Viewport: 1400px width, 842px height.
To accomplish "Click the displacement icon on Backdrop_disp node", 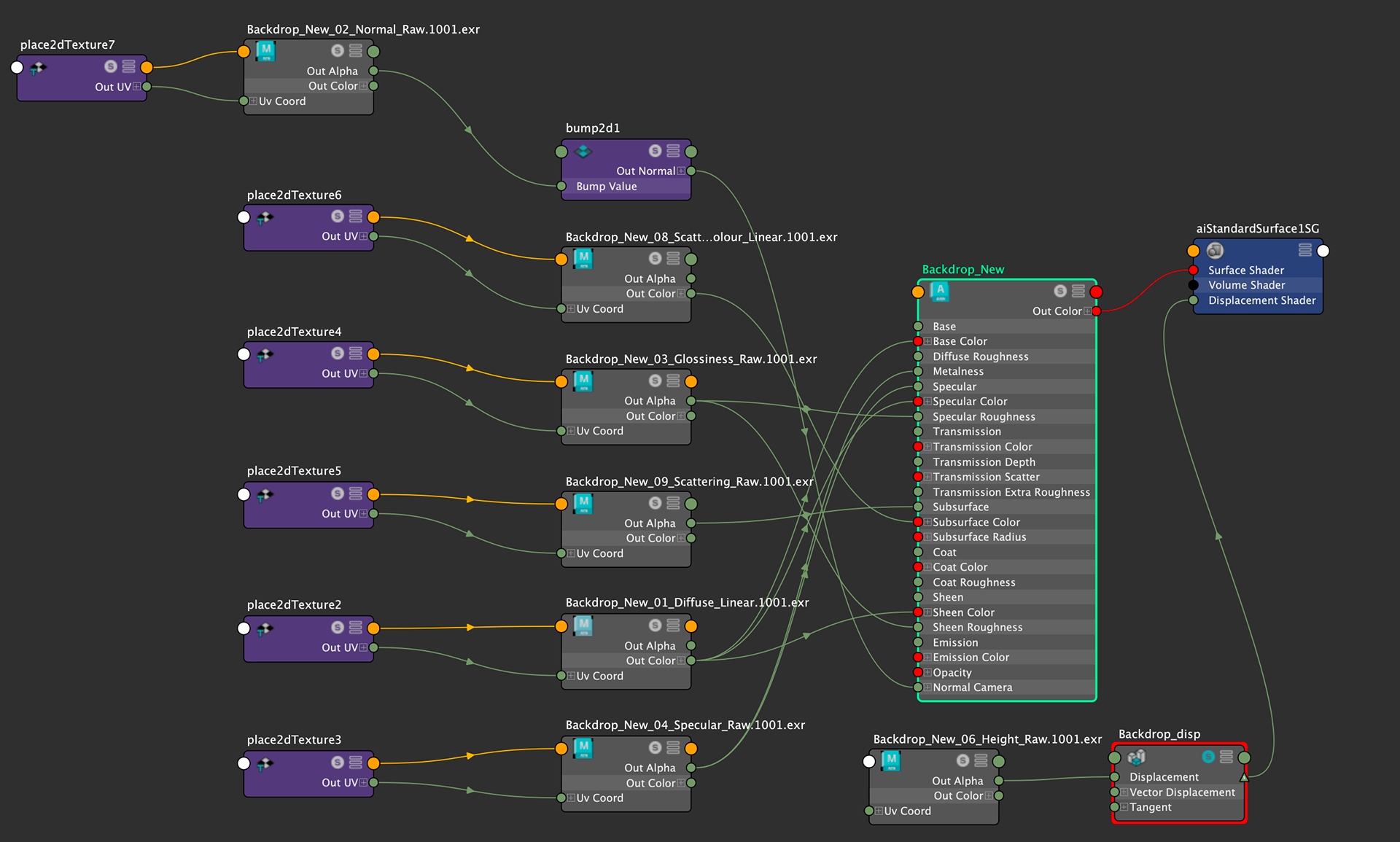I will click(x=1137, y=757).
